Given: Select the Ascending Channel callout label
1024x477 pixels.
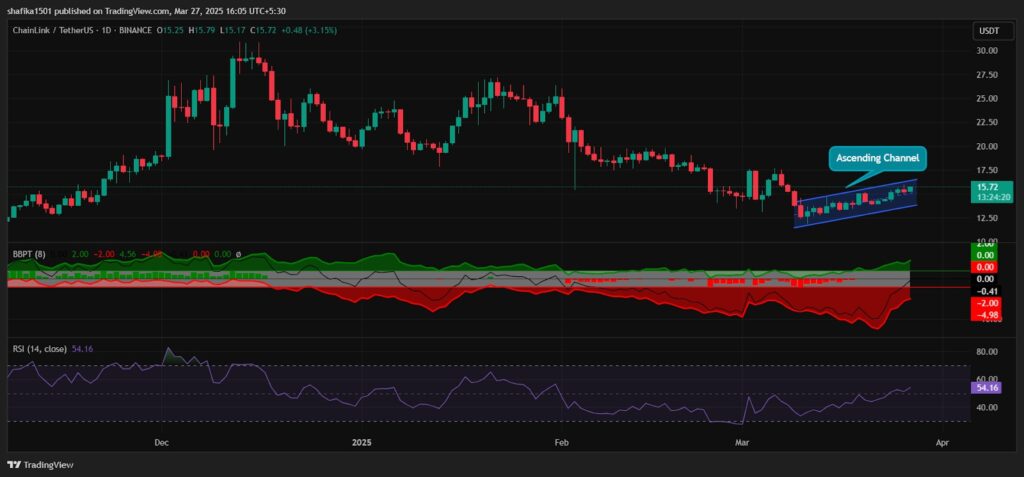Looking at the screenshot, I should coord(877,158).
